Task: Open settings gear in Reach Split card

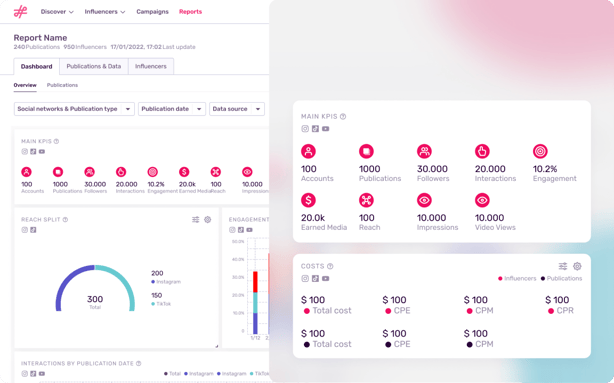Action: tap(208, 220)
